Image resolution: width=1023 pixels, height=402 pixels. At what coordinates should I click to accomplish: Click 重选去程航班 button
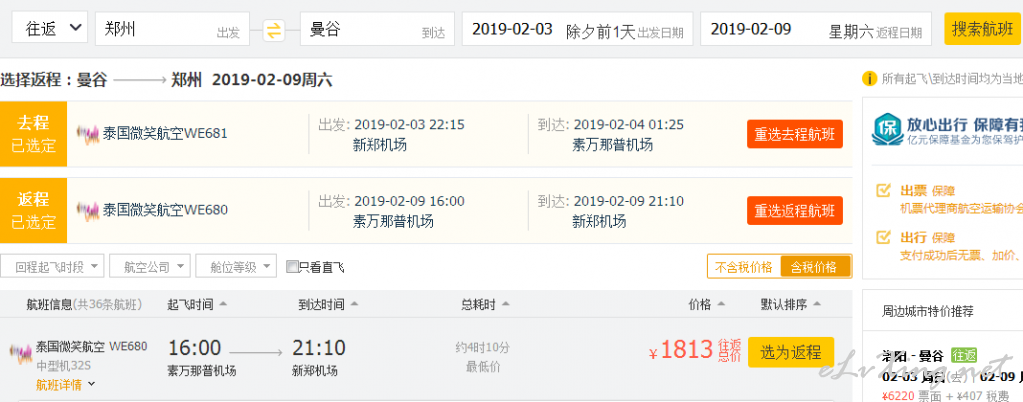[x=795, y=134]
